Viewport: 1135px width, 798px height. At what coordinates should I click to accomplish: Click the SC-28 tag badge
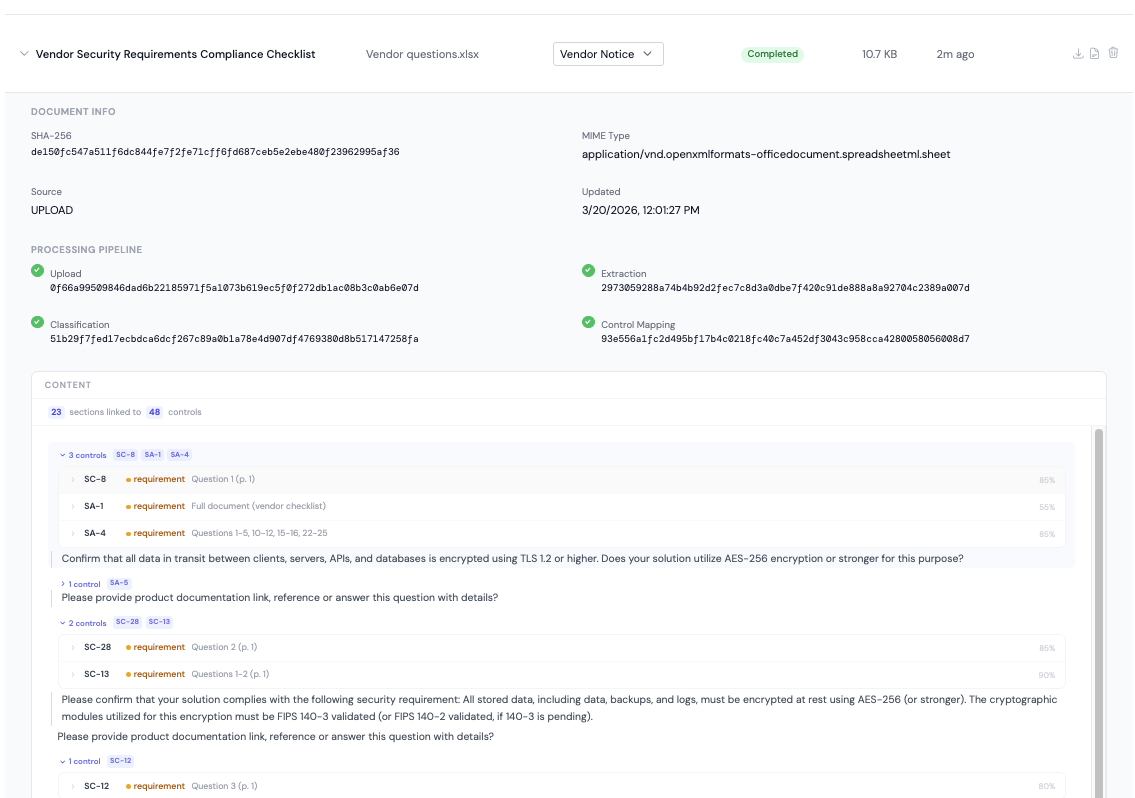point(127,622)
